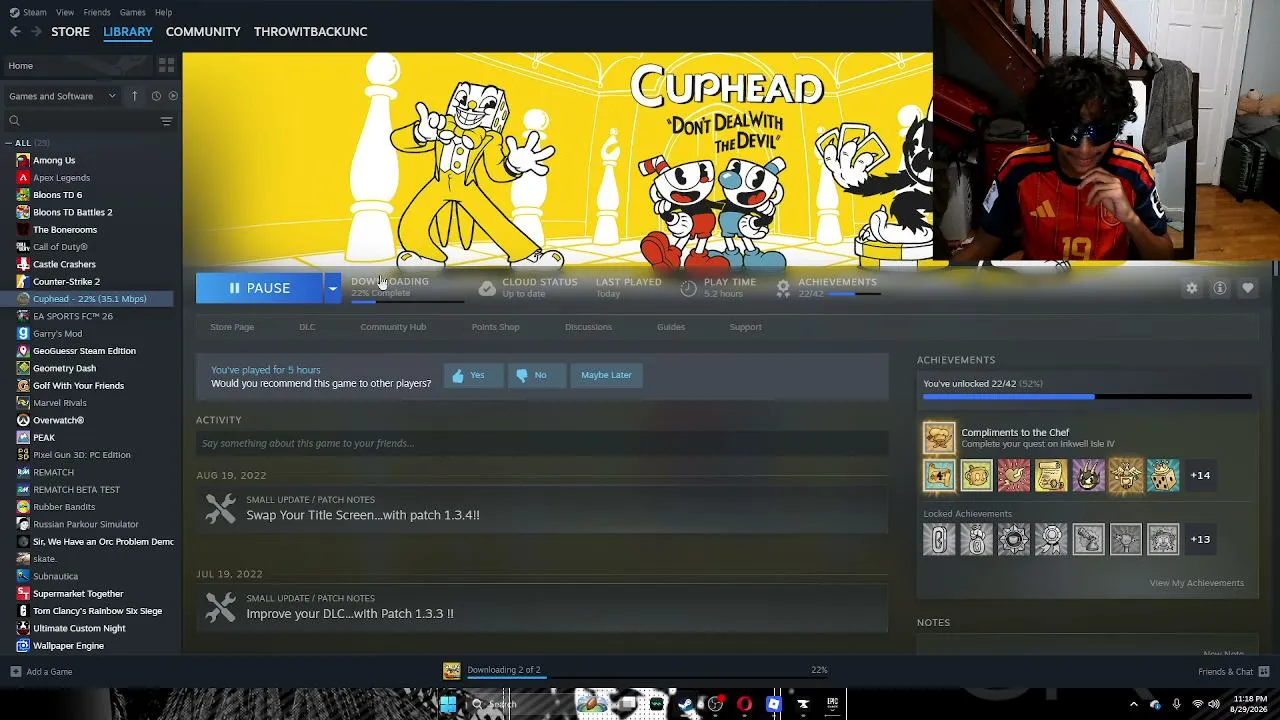The image size is (1280, 720).
Task: Open the advanced library filter icon
Action: (166, 121)
